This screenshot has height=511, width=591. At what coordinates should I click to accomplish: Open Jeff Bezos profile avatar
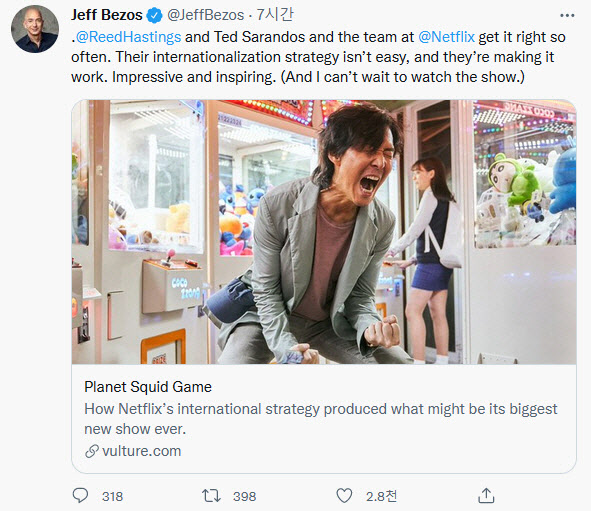[35, 29]
